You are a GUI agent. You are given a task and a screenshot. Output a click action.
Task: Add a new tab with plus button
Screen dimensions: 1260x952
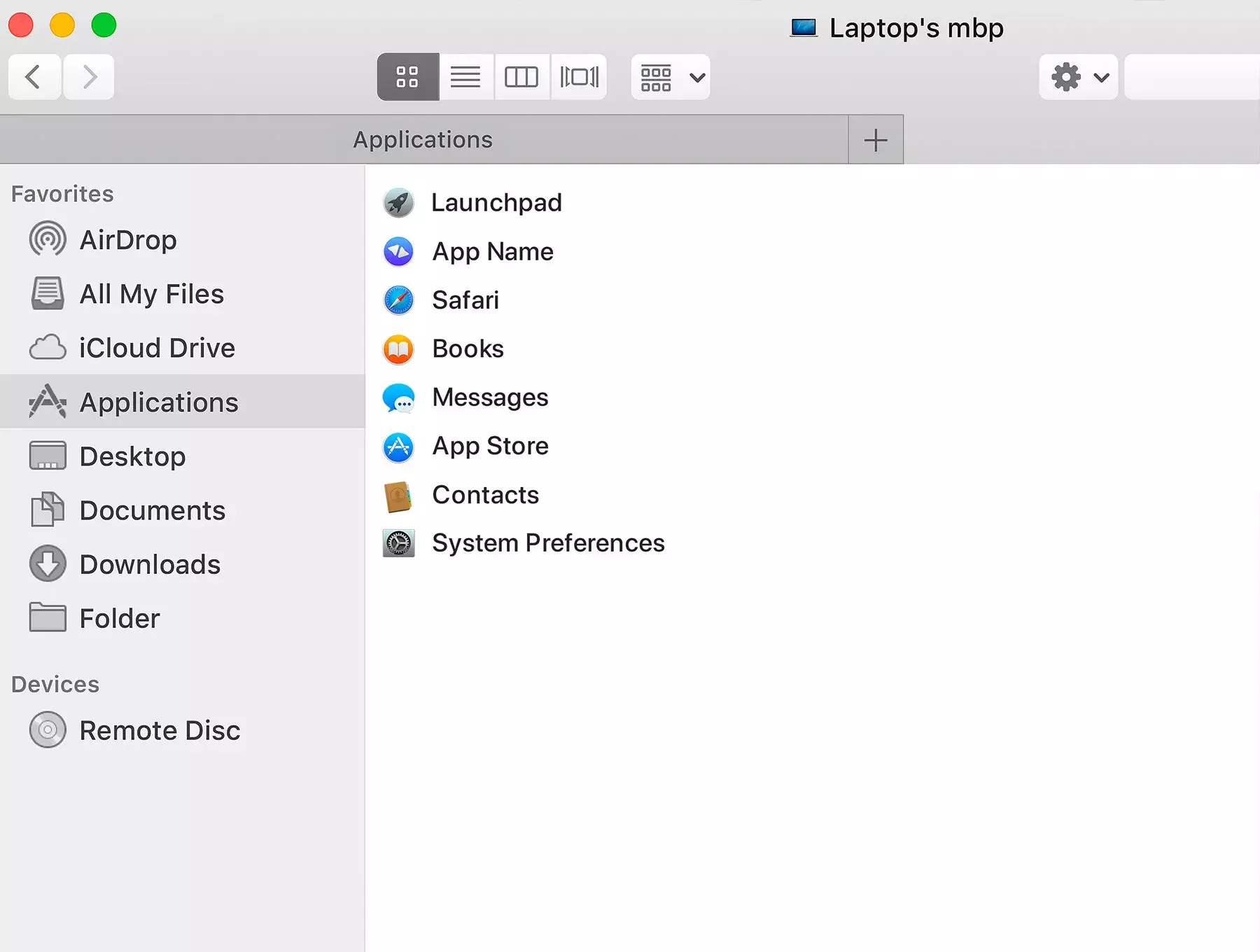click(876, 139)
